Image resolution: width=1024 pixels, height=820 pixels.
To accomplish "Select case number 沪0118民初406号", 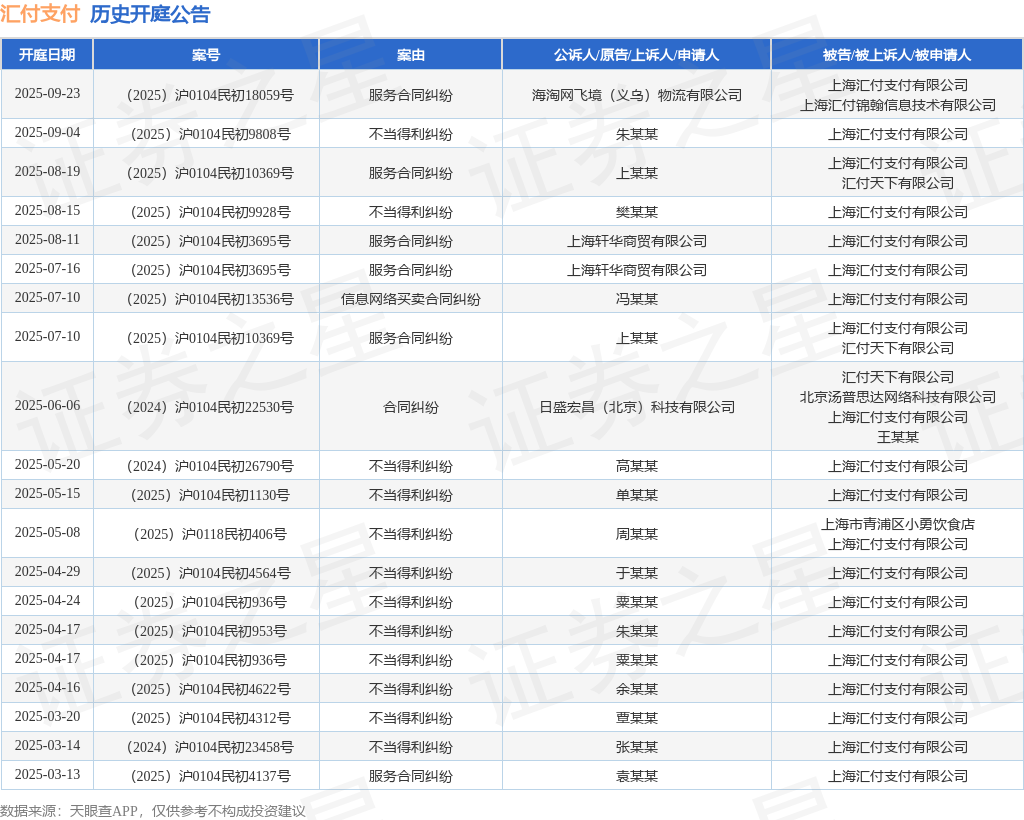I will coord(210,535).
